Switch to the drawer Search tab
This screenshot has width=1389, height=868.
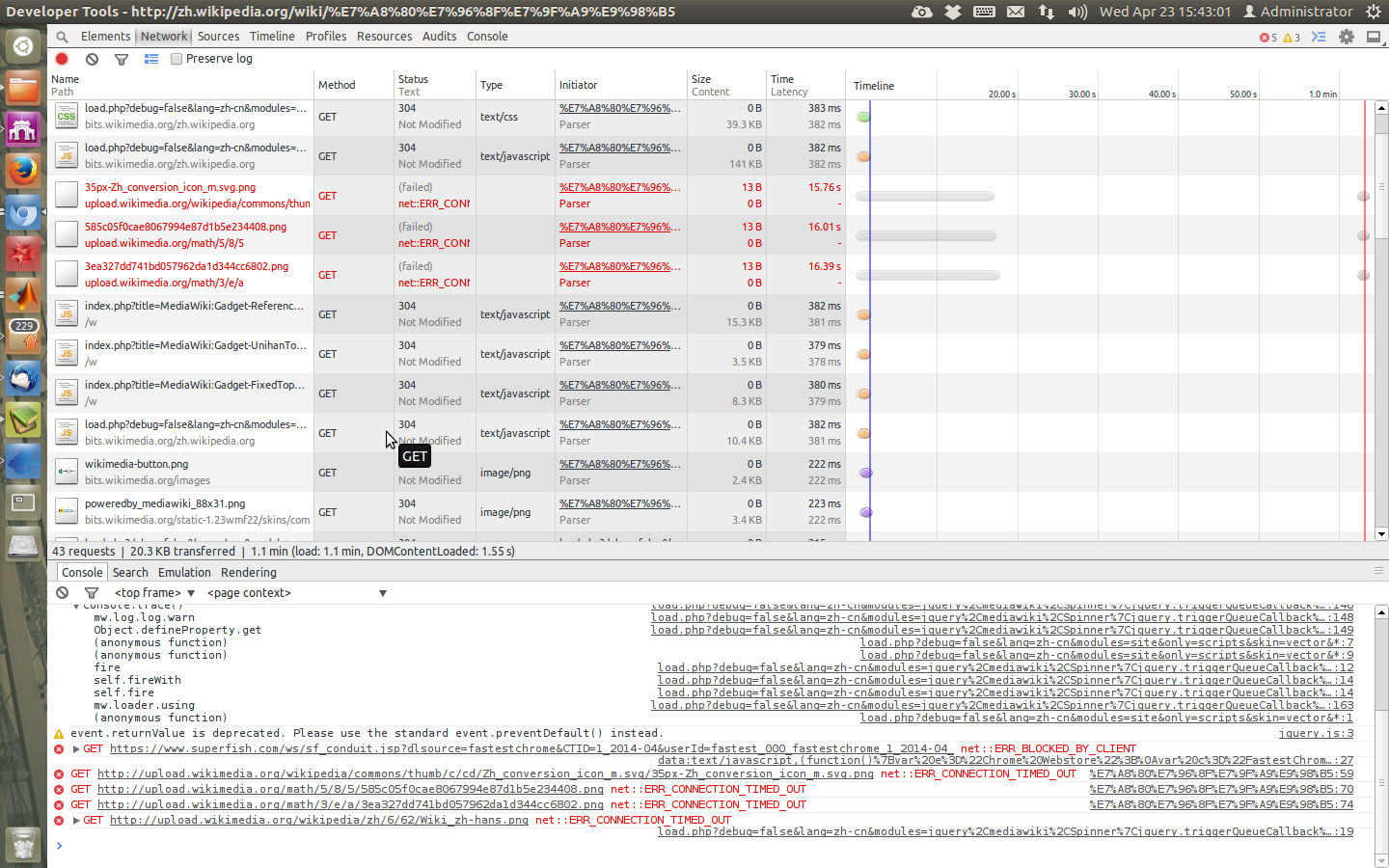click(x=130, y=573)
